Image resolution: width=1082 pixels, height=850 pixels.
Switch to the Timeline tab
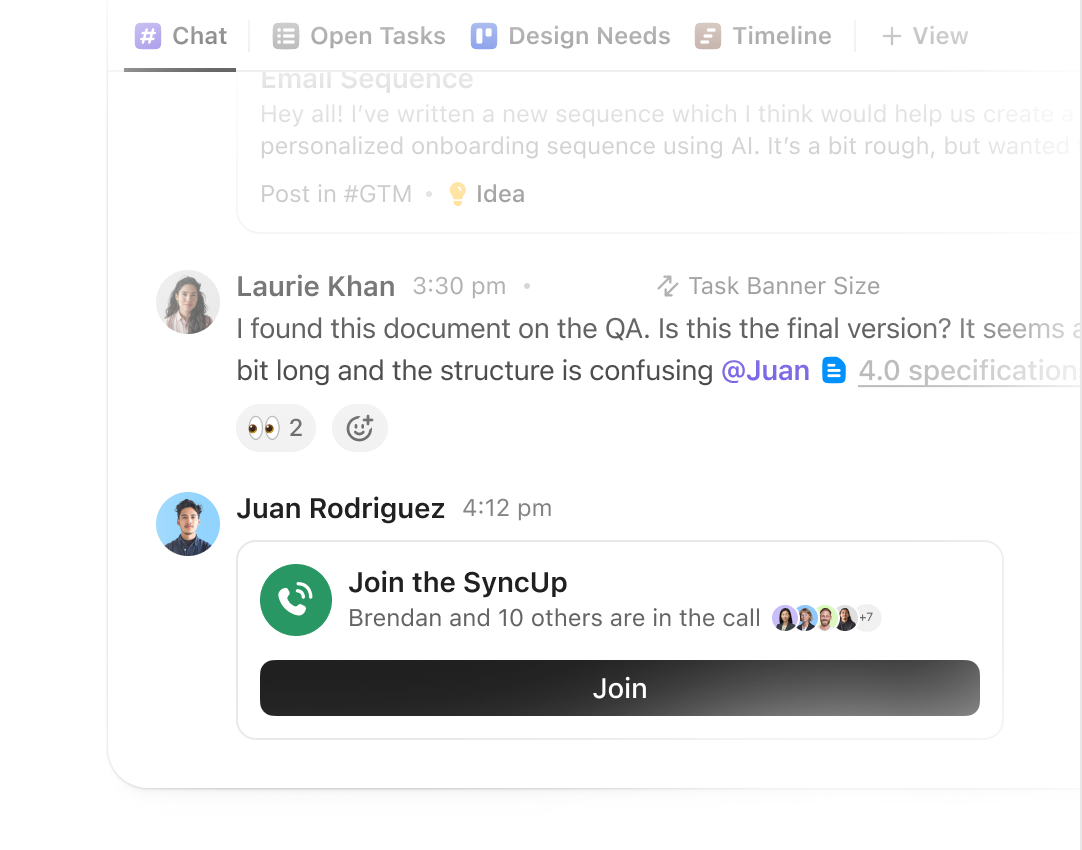coord(763,35)
